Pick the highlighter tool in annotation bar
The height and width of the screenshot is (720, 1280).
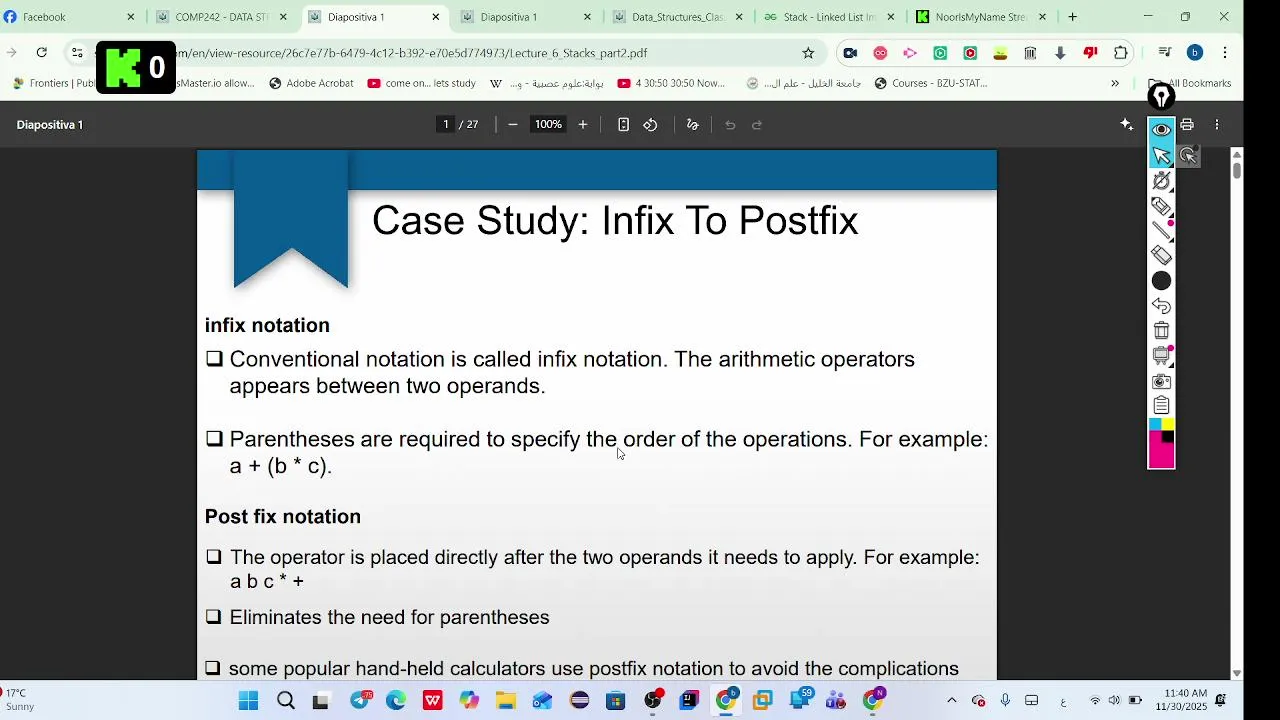tap(1161, 206)
